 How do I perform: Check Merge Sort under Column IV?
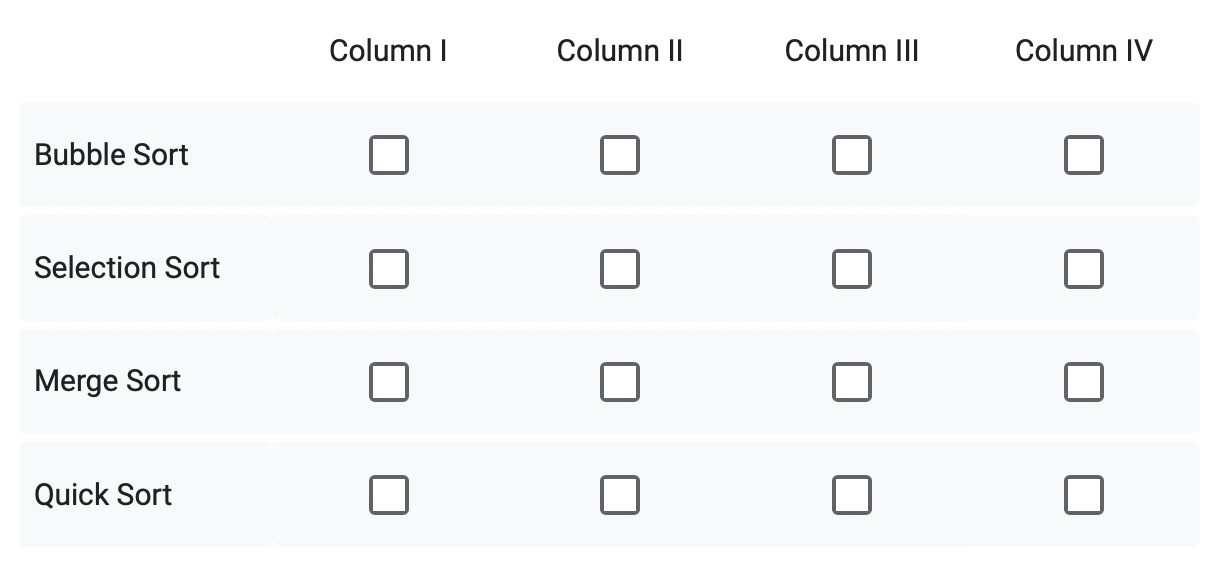click(1084, 381)
